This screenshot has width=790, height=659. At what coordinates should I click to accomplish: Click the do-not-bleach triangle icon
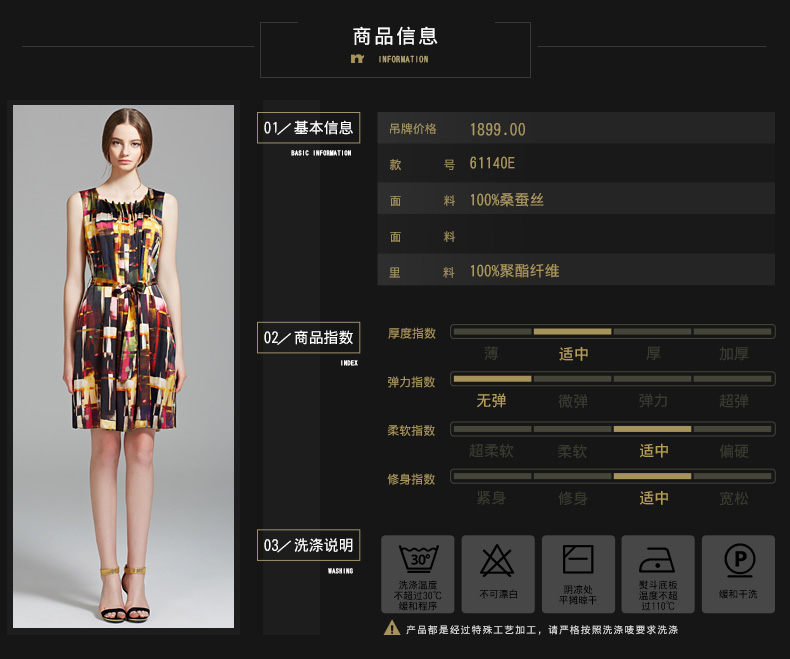(x=497, y=561)
